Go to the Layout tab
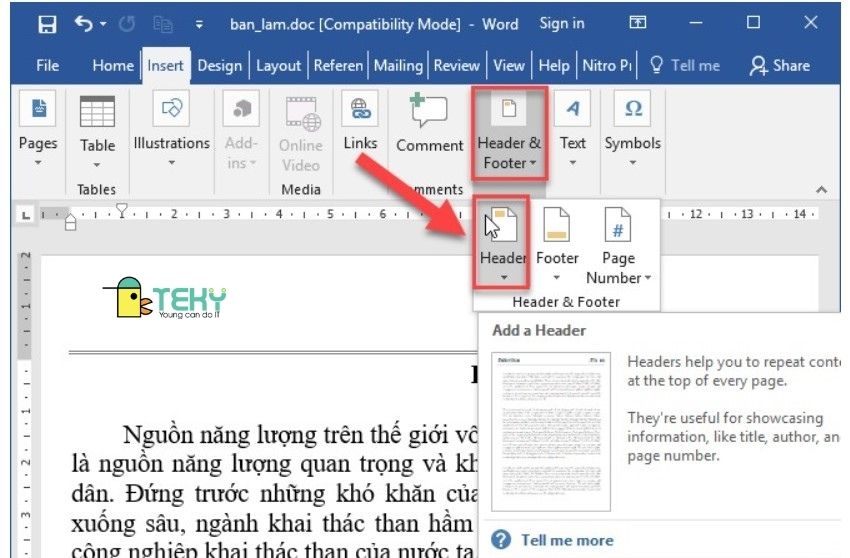The height and width of the screenshot is (558, 850). 278,66
